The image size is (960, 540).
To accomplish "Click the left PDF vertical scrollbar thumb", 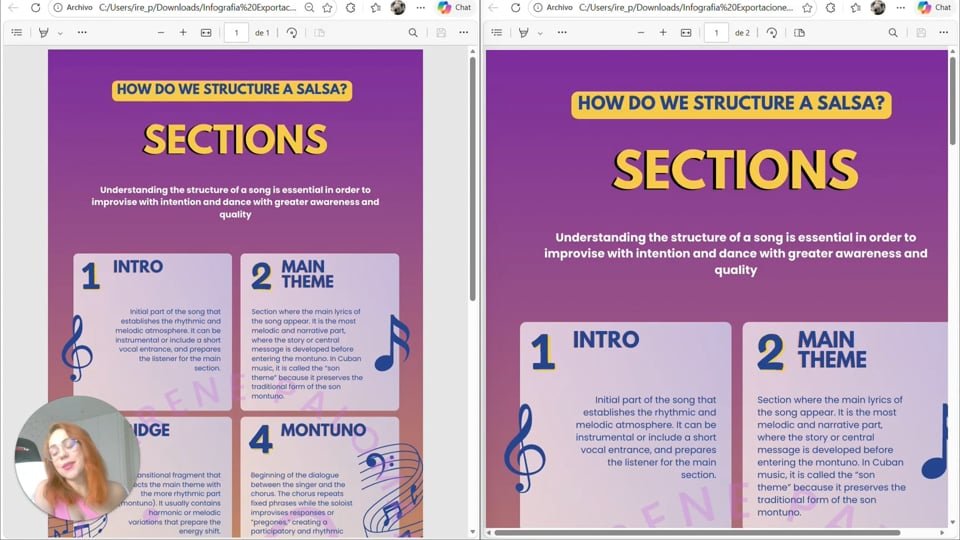I will 473,178.
